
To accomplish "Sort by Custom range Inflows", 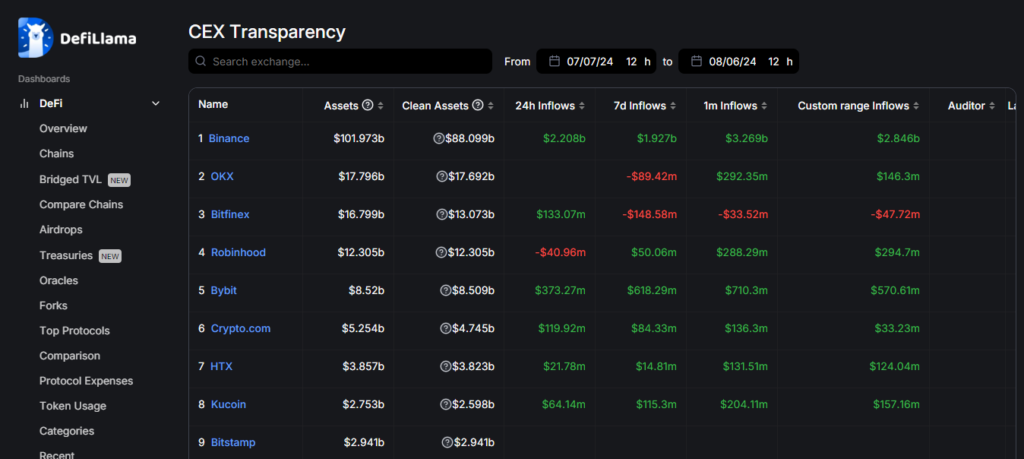I will click(916, 106).
